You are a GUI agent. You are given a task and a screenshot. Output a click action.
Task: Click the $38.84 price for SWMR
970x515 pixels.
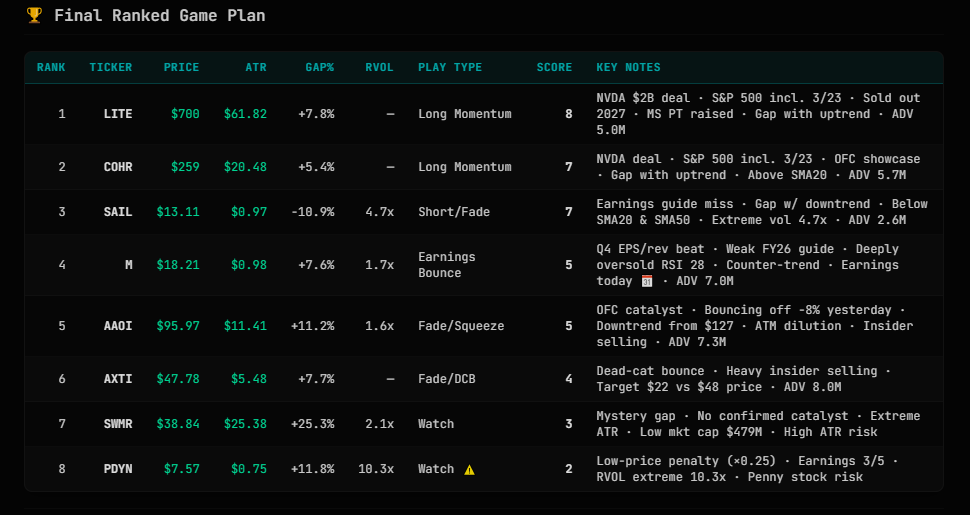[178, 424]
